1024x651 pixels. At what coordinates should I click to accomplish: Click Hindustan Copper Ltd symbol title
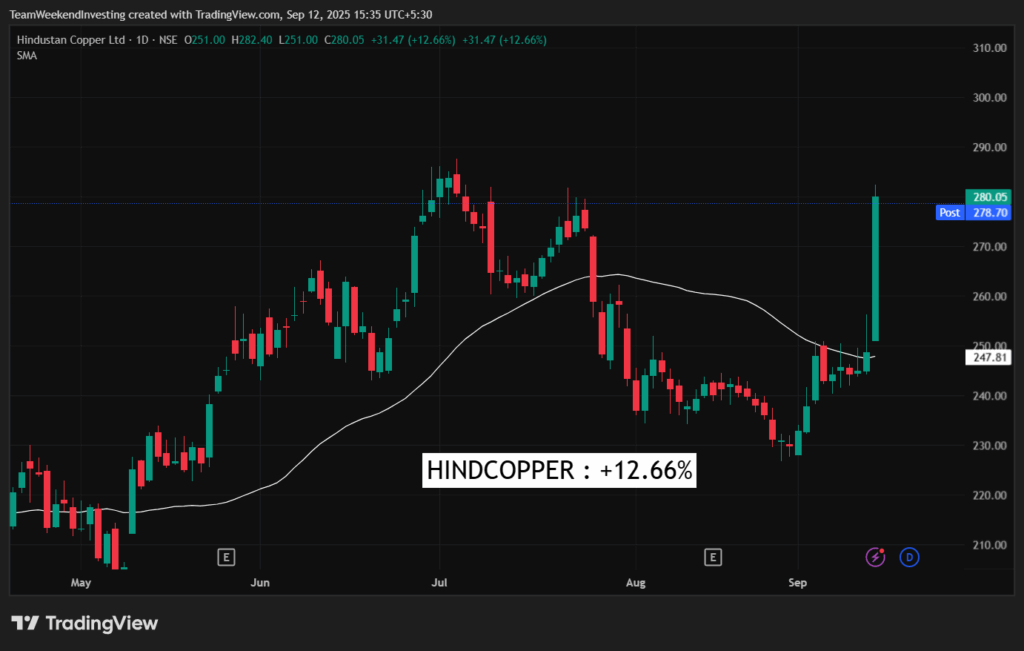click(x=71, y=40)
